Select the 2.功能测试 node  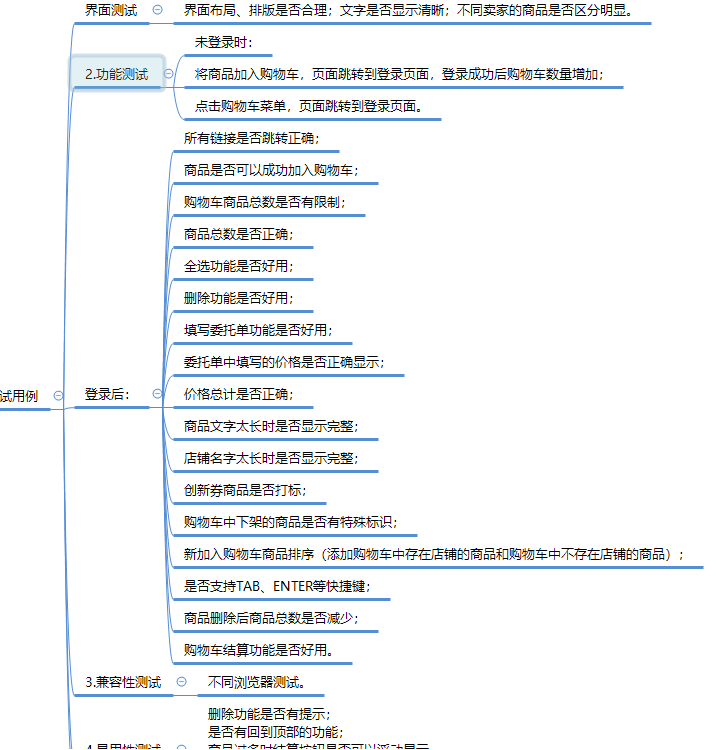point(117,74)
